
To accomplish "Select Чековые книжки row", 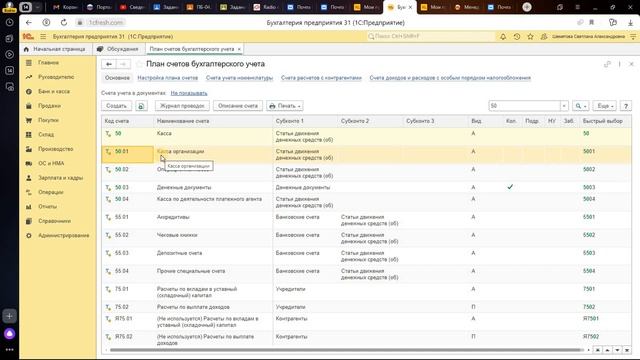I will [366, 238].
